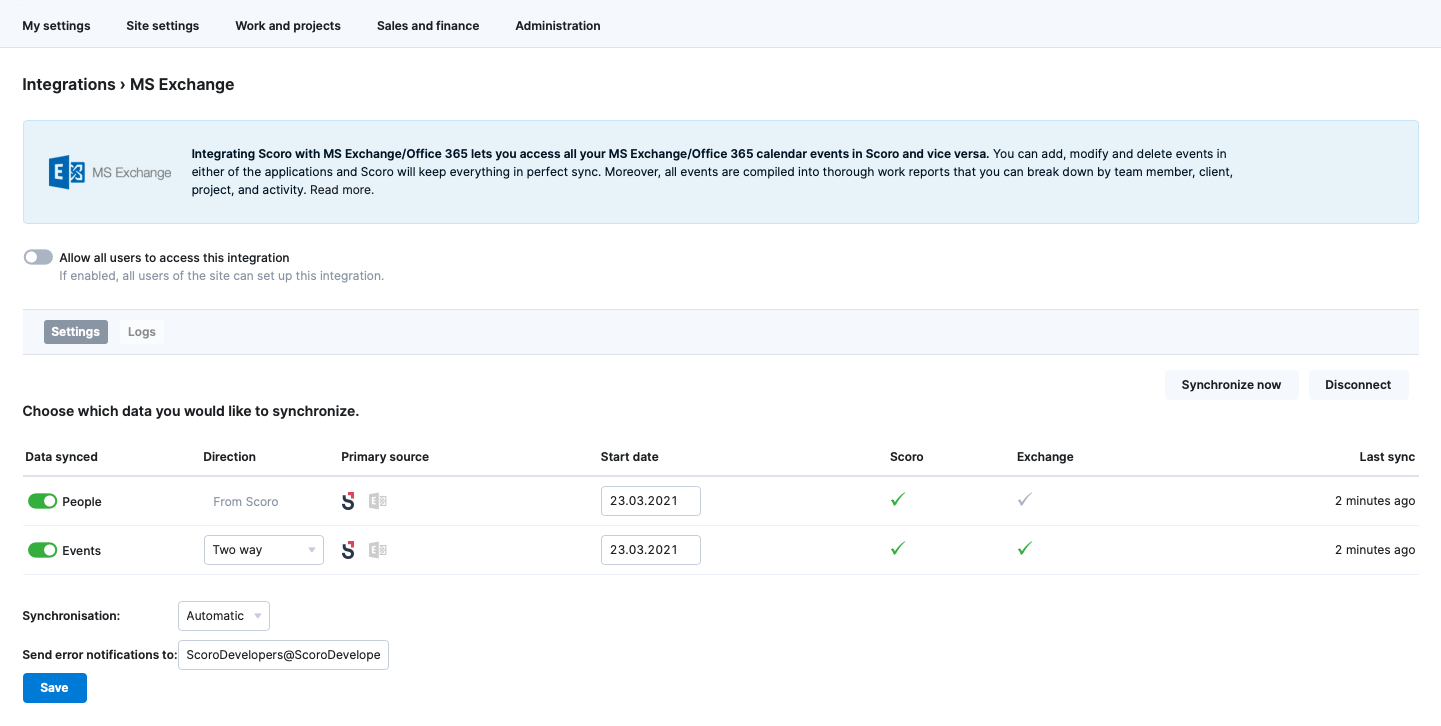The image size is (1441, 726).
Task: Open Administration menu
Action: [558, 26]
